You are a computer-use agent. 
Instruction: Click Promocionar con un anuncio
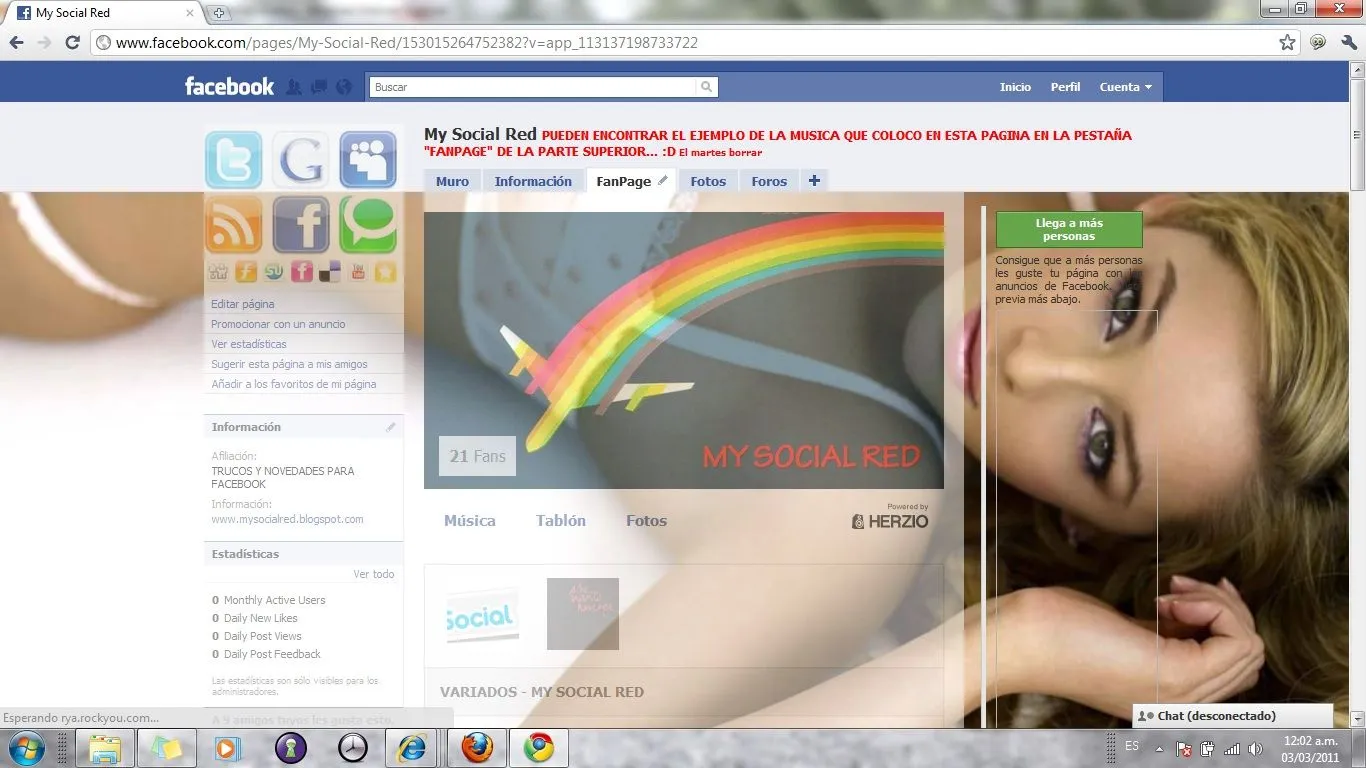pyautogui.click(x=278, y=324)
